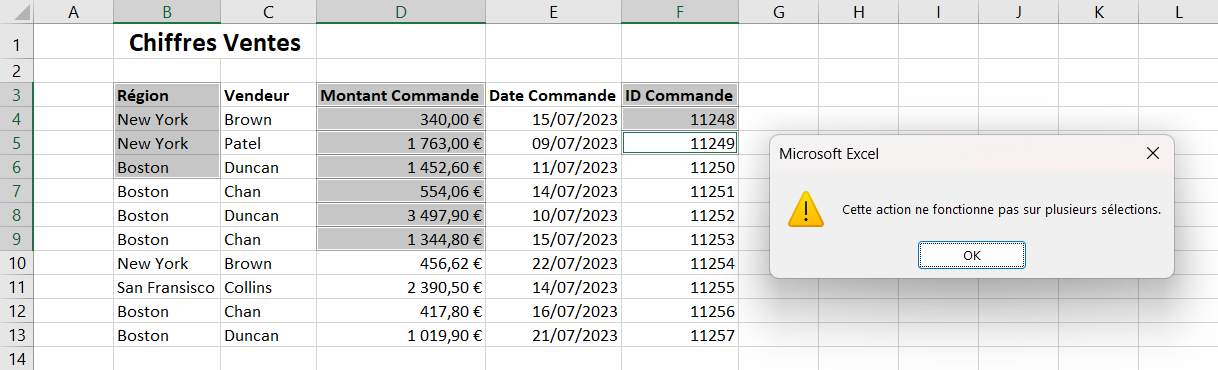Select row header 7
The height and width of the screenshot is (370, 1218).
17,191
